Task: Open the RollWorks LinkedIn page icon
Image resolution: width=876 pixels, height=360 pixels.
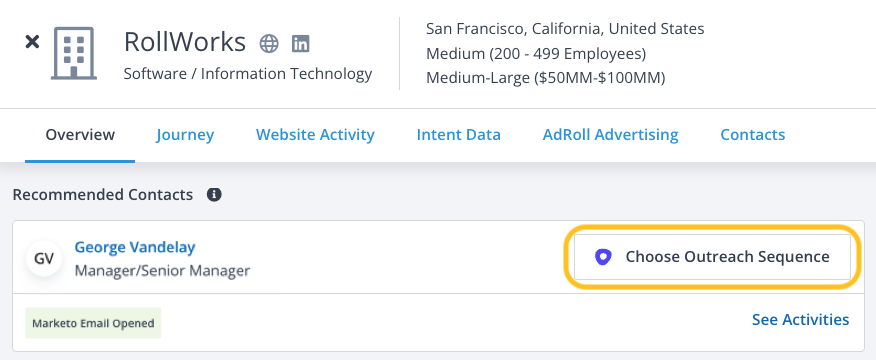Action: (x=301, y=44)
